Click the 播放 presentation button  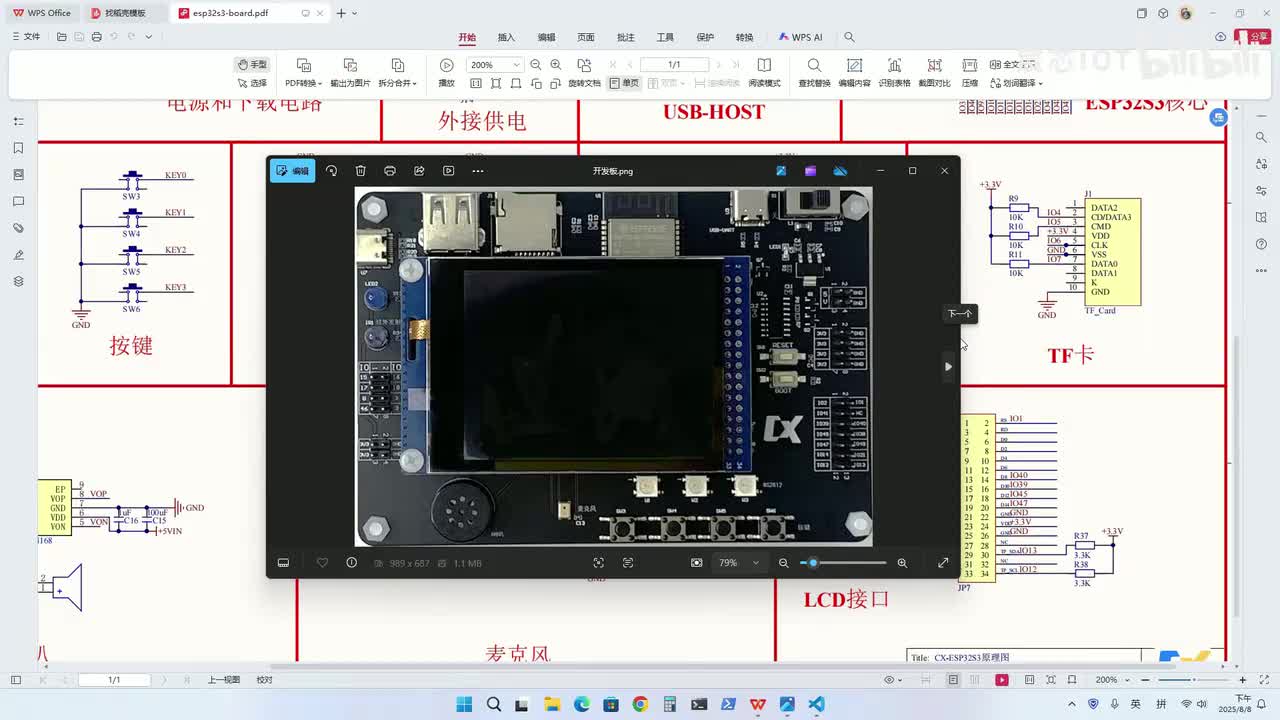click(x=447, y=73)
